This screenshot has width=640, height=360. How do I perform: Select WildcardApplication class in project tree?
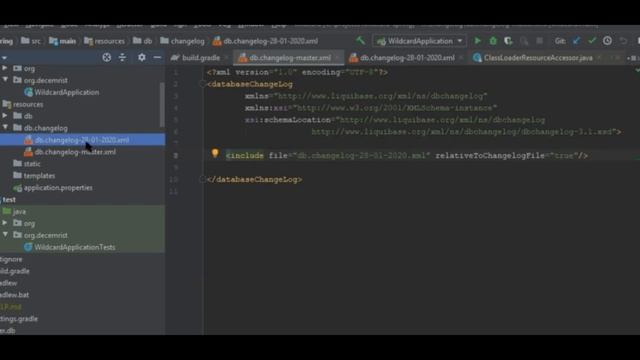pyautogui.click(x=67, y=92)
